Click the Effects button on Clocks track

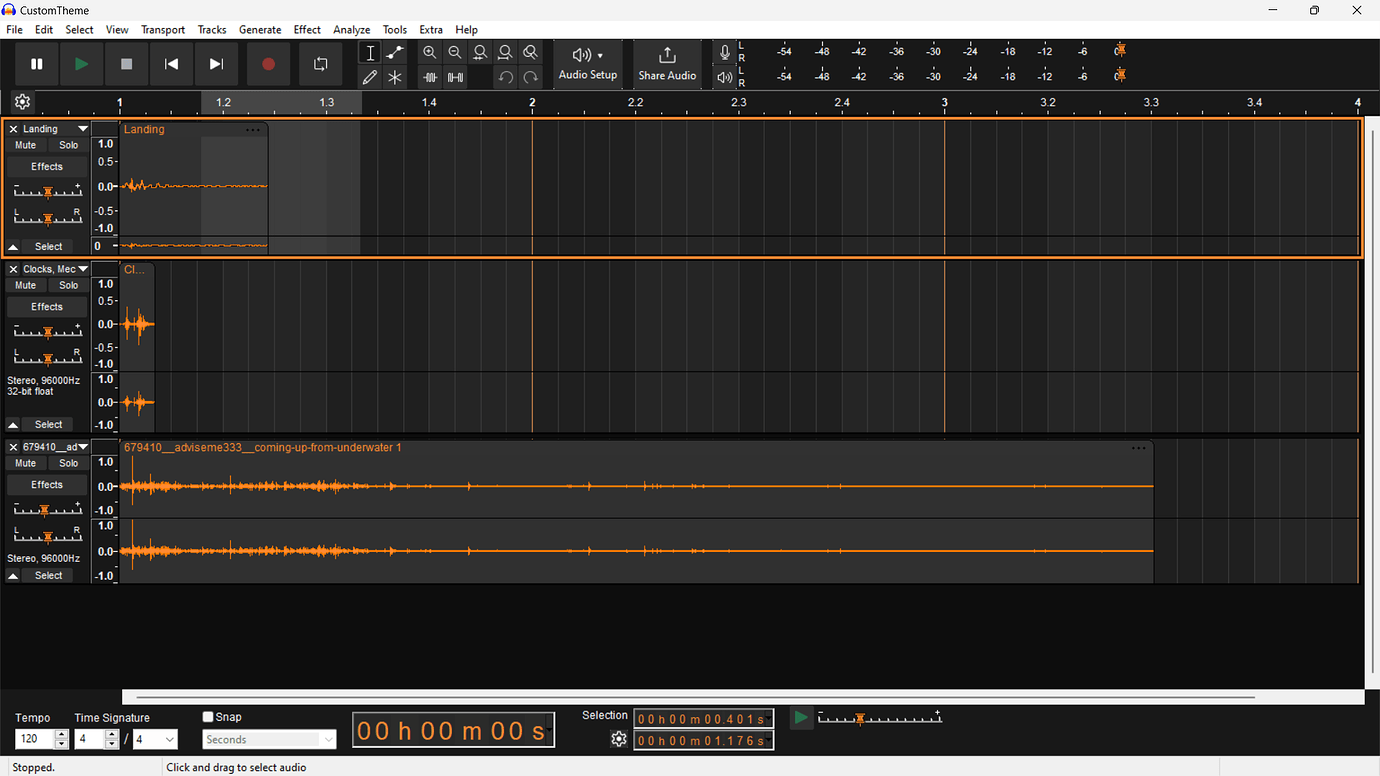(x=46, y=306)
